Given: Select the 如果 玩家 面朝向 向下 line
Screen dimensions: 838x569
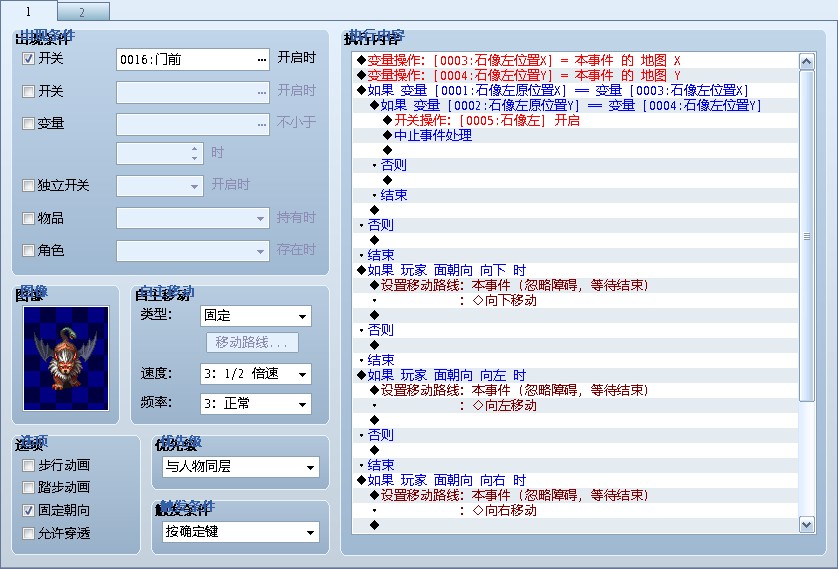Looking at the screenshot, I should coord(575,270).
